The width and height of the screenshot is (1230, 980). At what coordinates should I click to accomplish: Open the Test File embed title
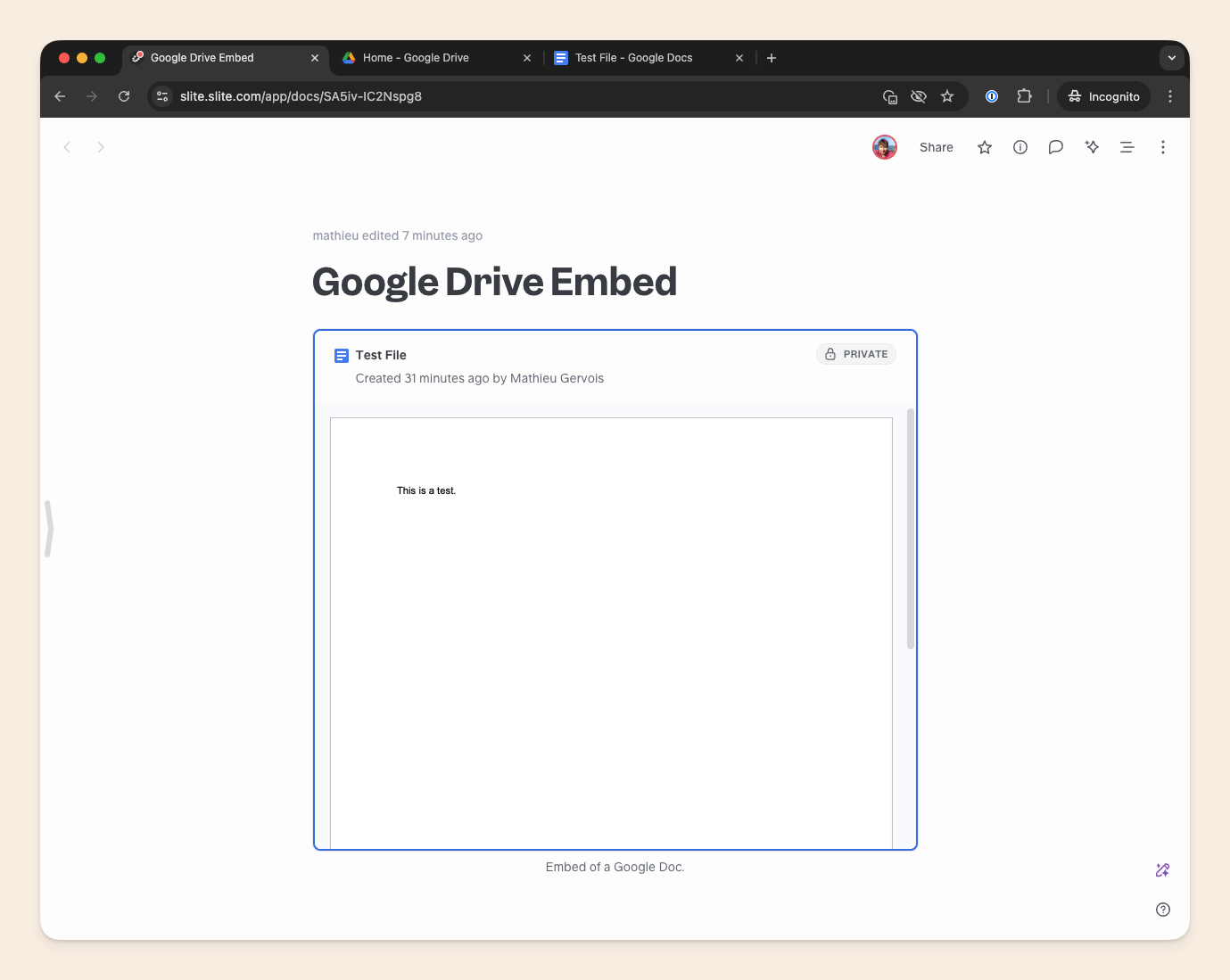(381, 355)
